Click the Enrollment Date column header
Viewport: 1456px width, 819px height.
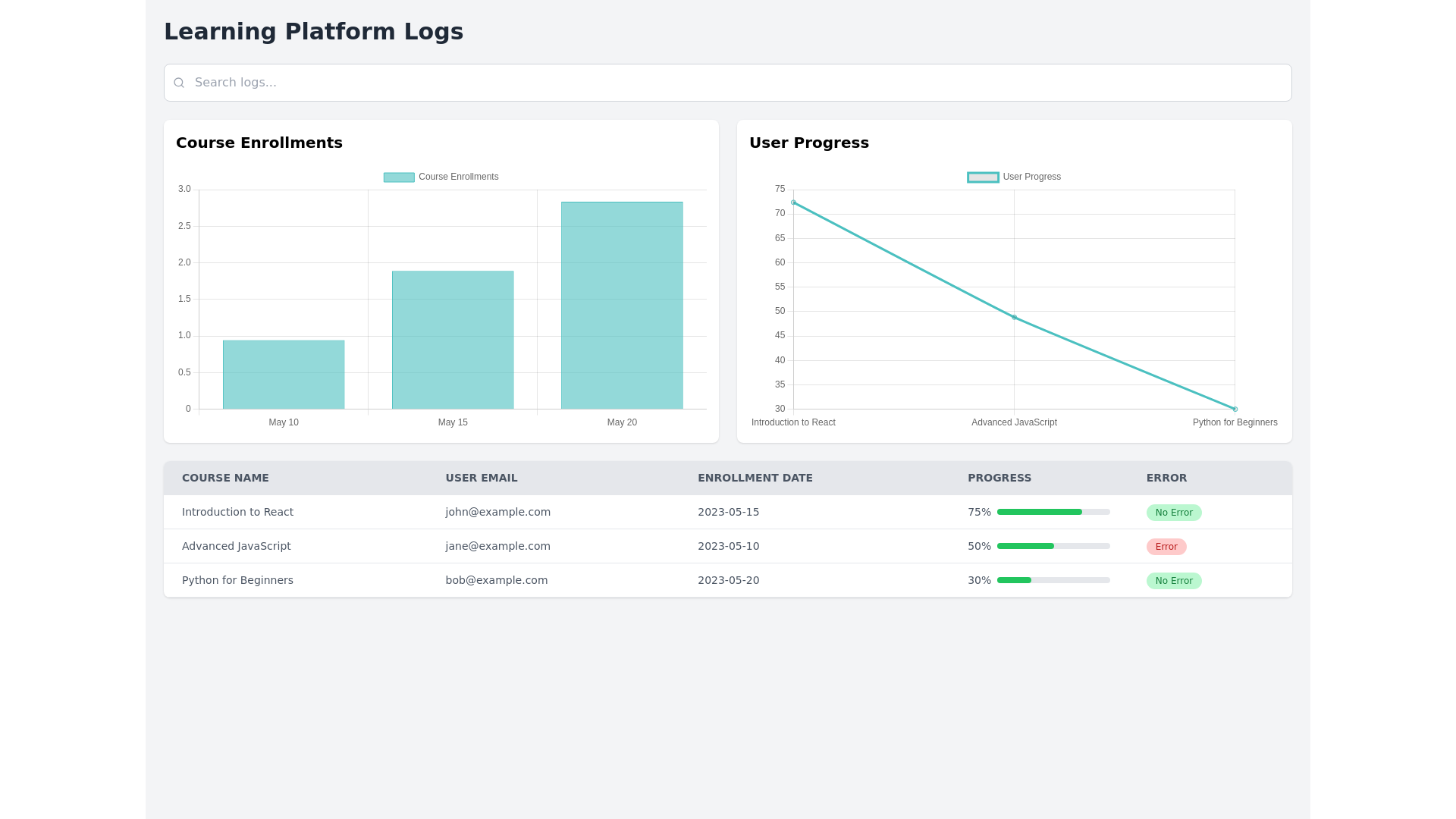pyautogui.click(x=755, y=479)
